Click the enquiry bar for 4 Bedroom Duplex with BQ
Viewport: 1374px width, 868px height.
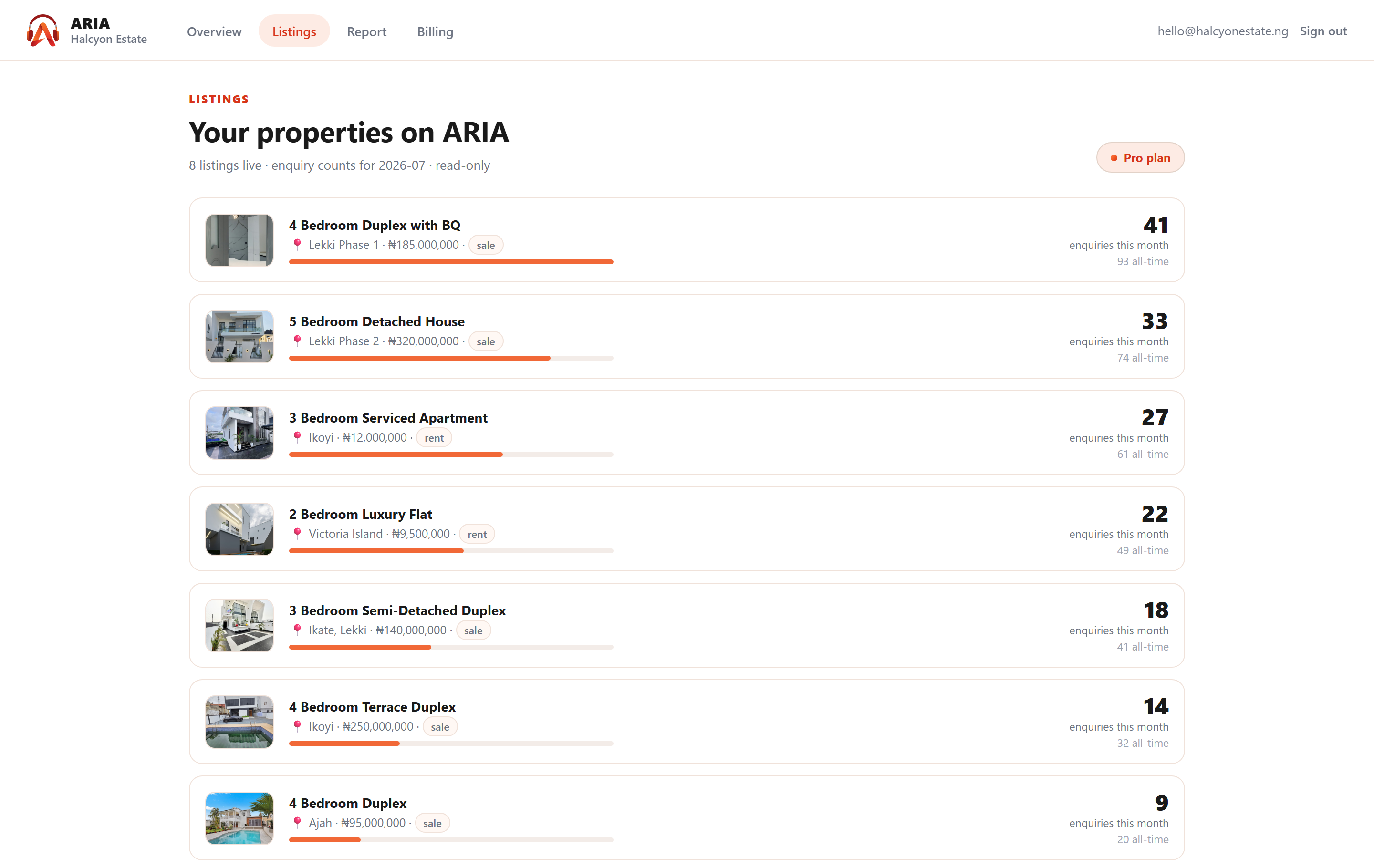point(451,262)
